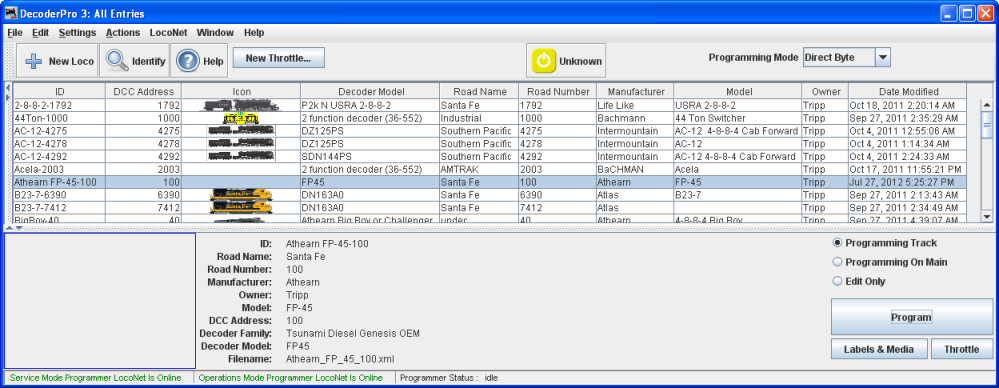Open the LocoNet menu
Viewport: 999px width, 388px height.
pyautogui.click(x=168, y=32)
